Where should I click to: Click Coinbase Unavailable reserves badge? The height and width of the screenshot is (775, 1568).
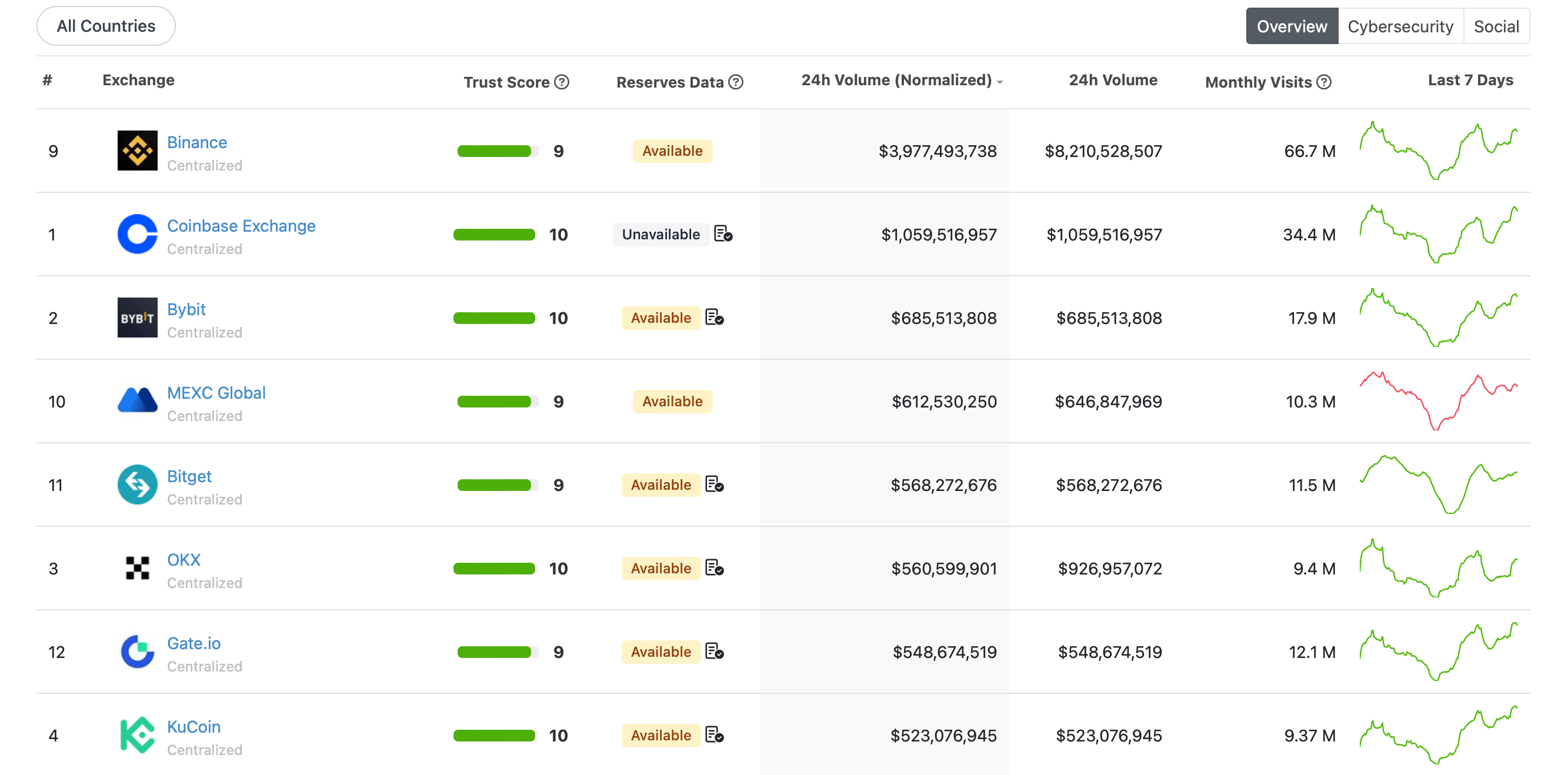pos(661,234)
